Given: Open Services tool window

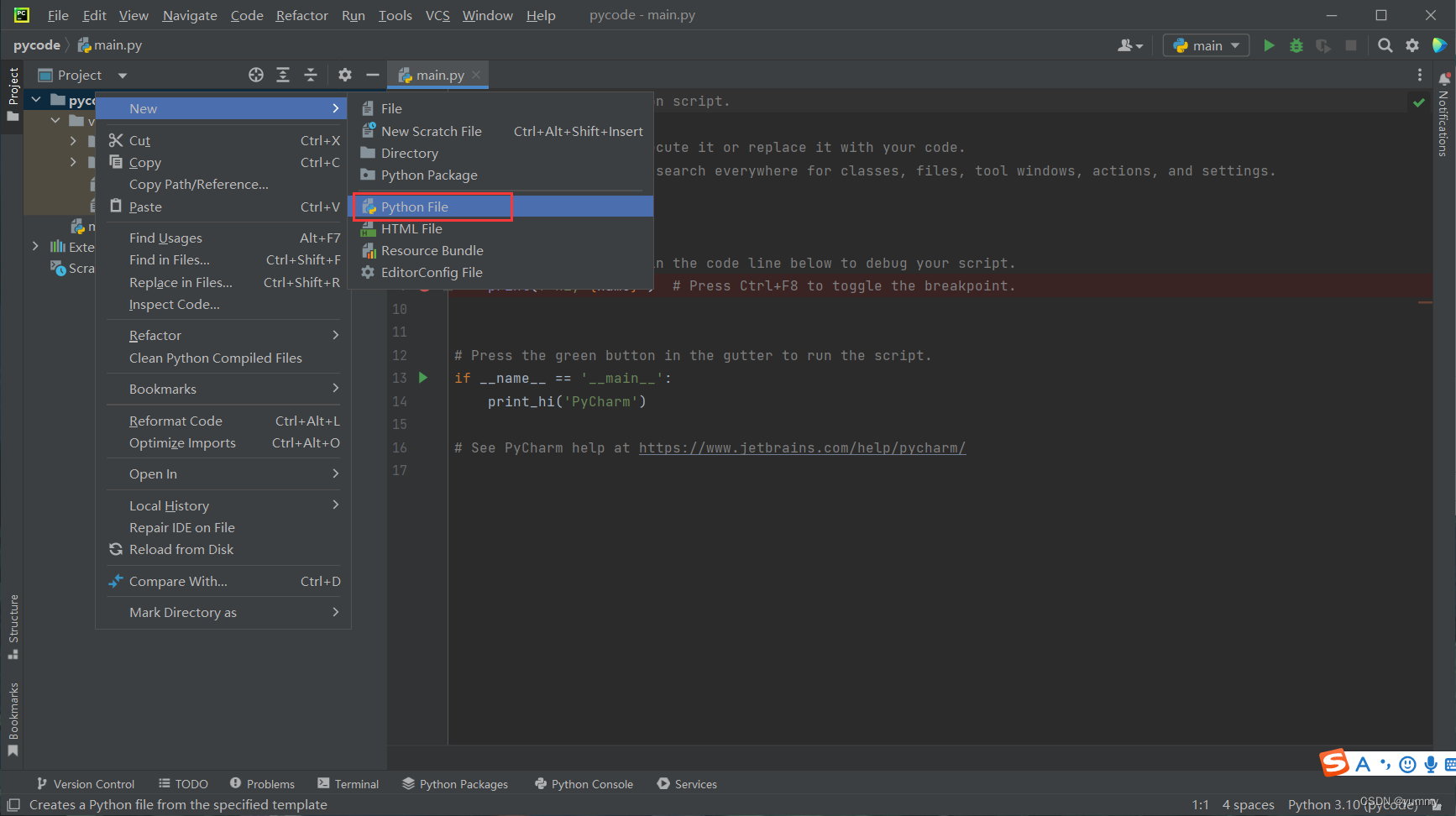Looking at the screenshot, I should click(687, 784).
